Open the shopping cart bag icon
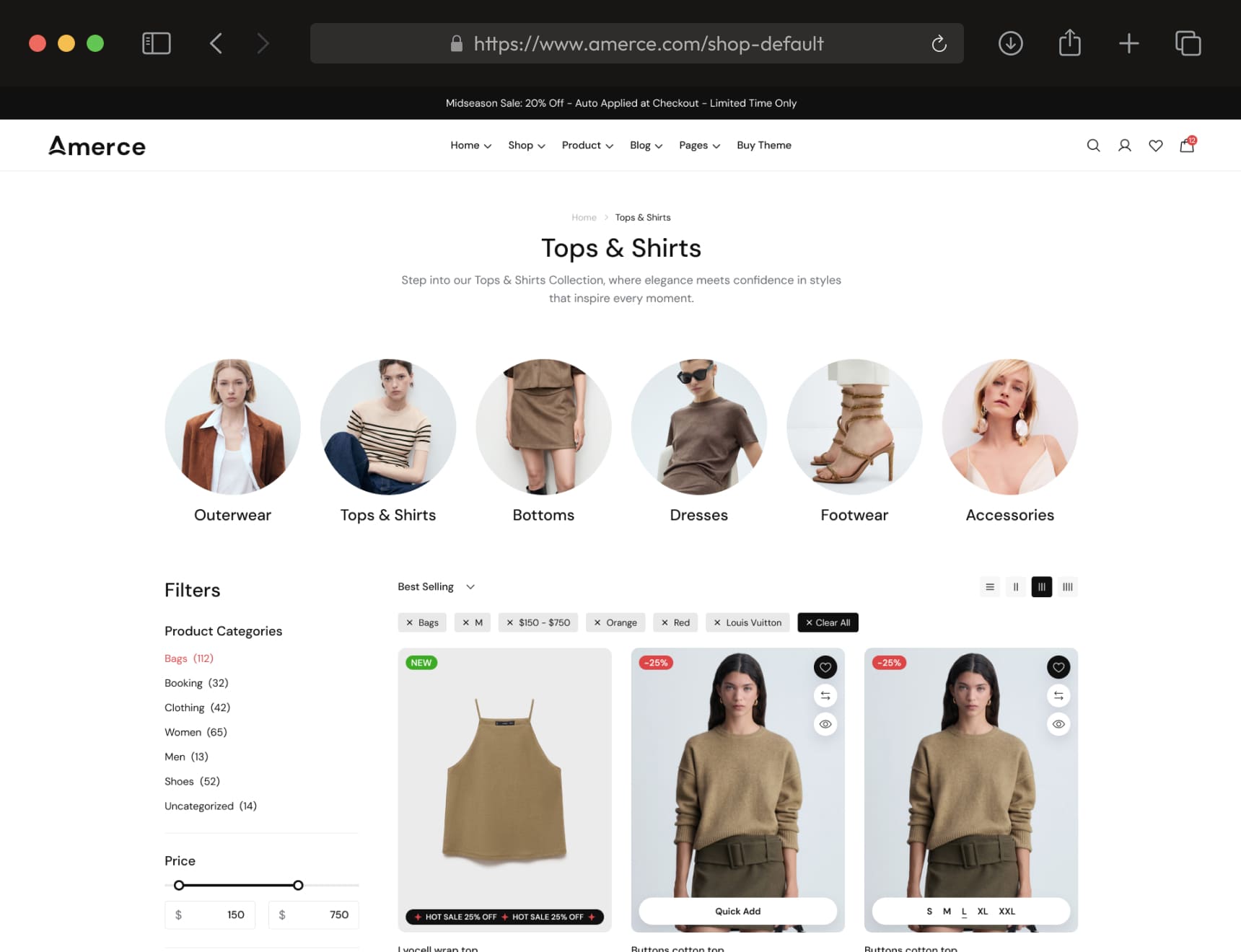This screenshot has width=1241, height=952. (1187, 146)
